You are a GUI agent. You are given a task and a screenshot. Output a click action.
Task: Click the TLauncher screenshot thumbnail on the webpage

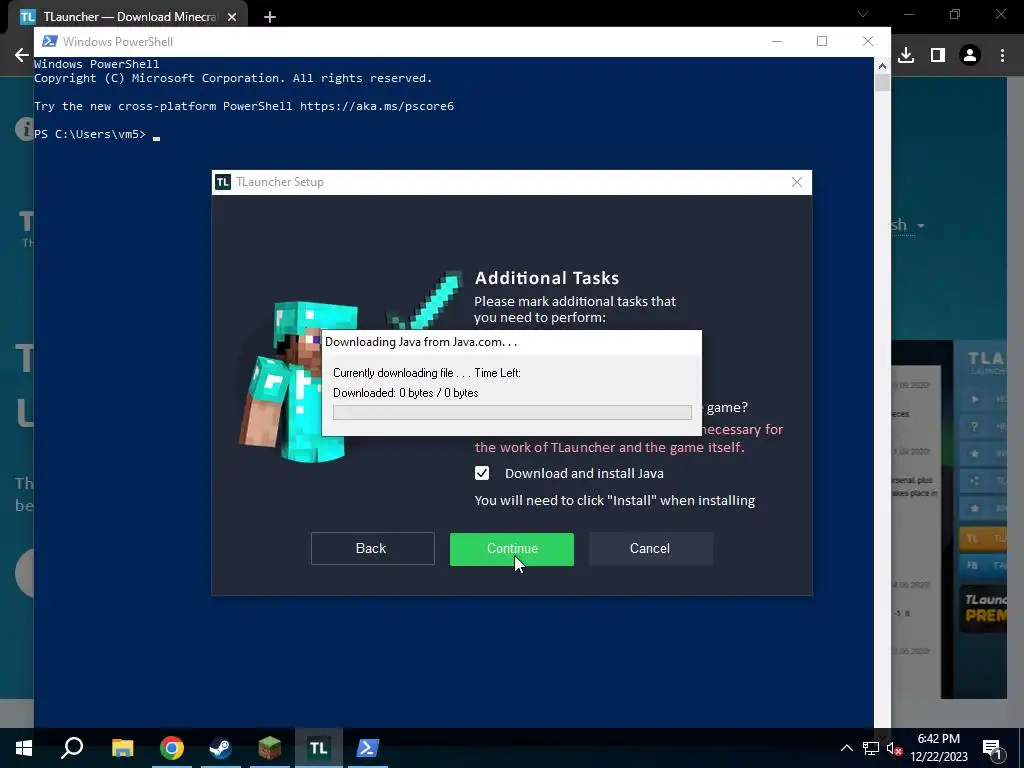[x=948, y=519]
